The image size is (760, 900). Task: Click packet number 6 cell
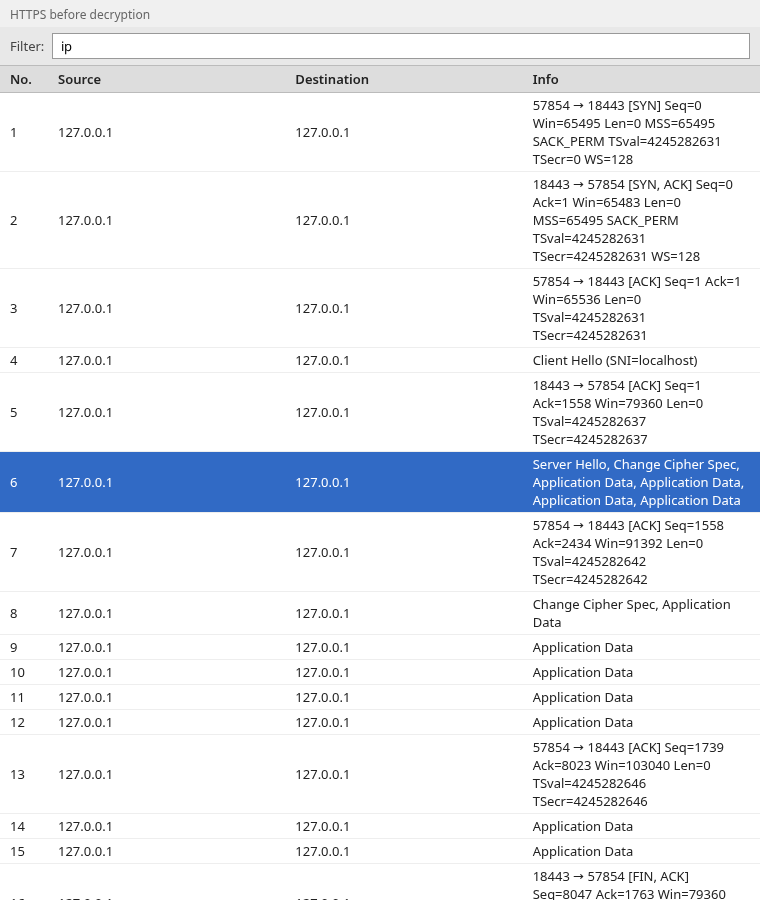pyautogui.click(x=14, y=483)
